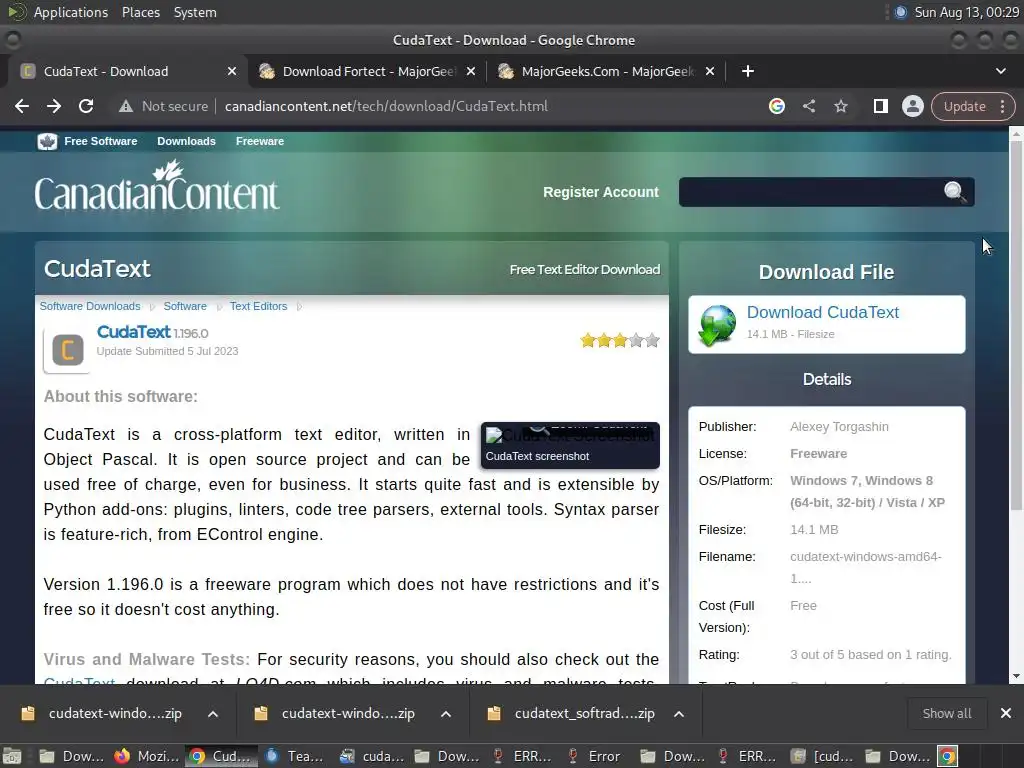Expand options for cudatext_softrad zip download
This screenshot has width=1024, height=768.
679,714
